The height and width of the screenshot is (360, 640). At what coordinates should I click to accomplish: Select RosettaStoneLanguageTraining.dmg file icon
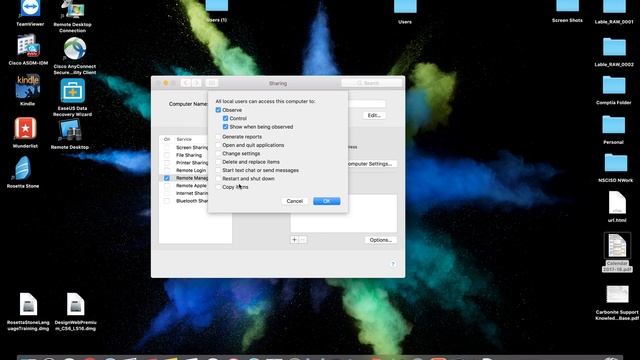tap(28, 304)
